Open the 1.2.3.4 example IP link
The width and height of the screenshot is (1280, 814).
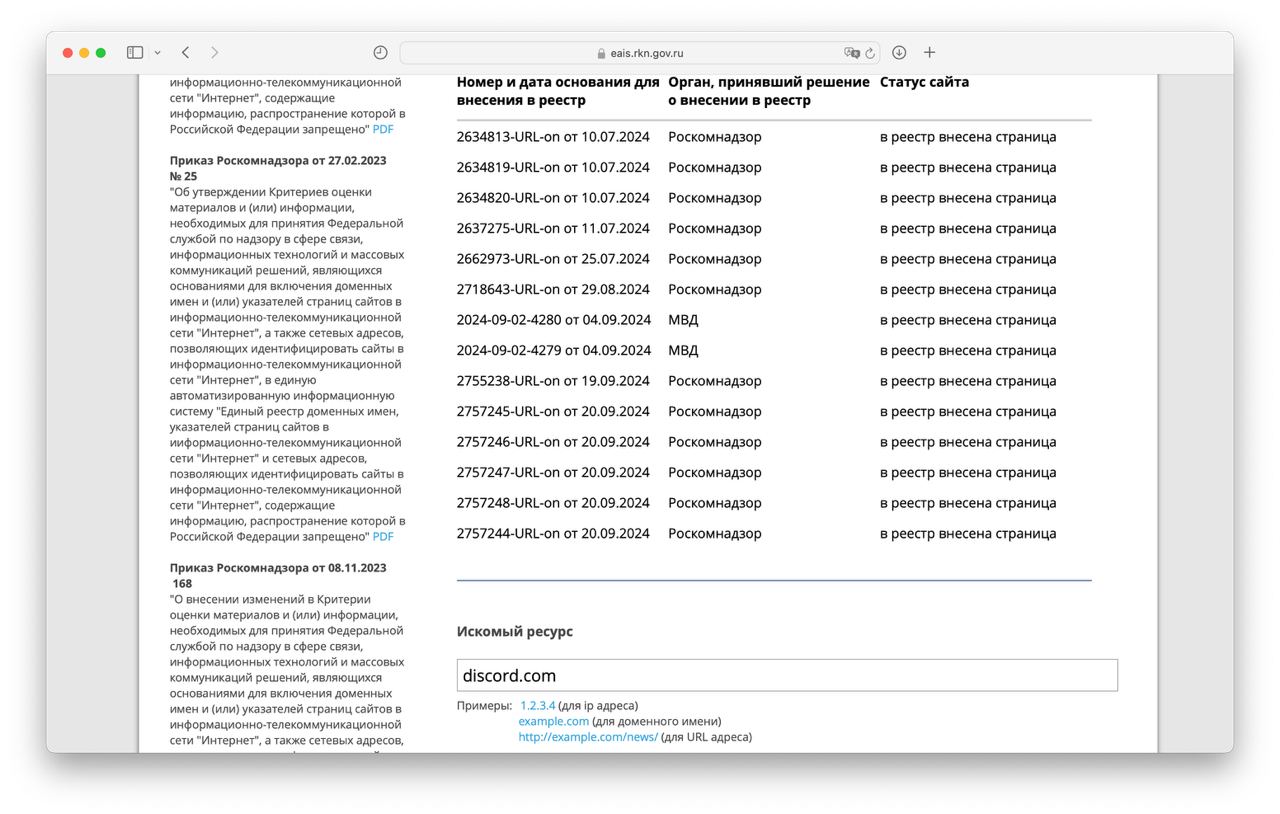(x=537, y=705)
